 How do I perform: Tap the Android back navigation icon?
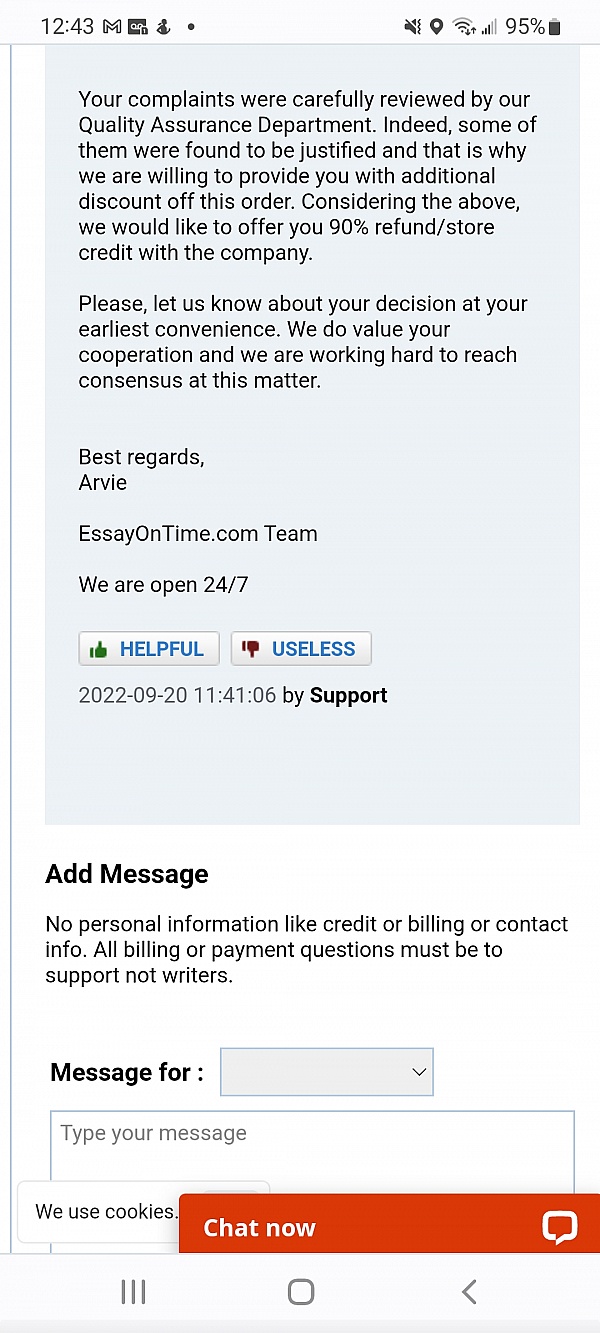click(x=469, y=1291)
